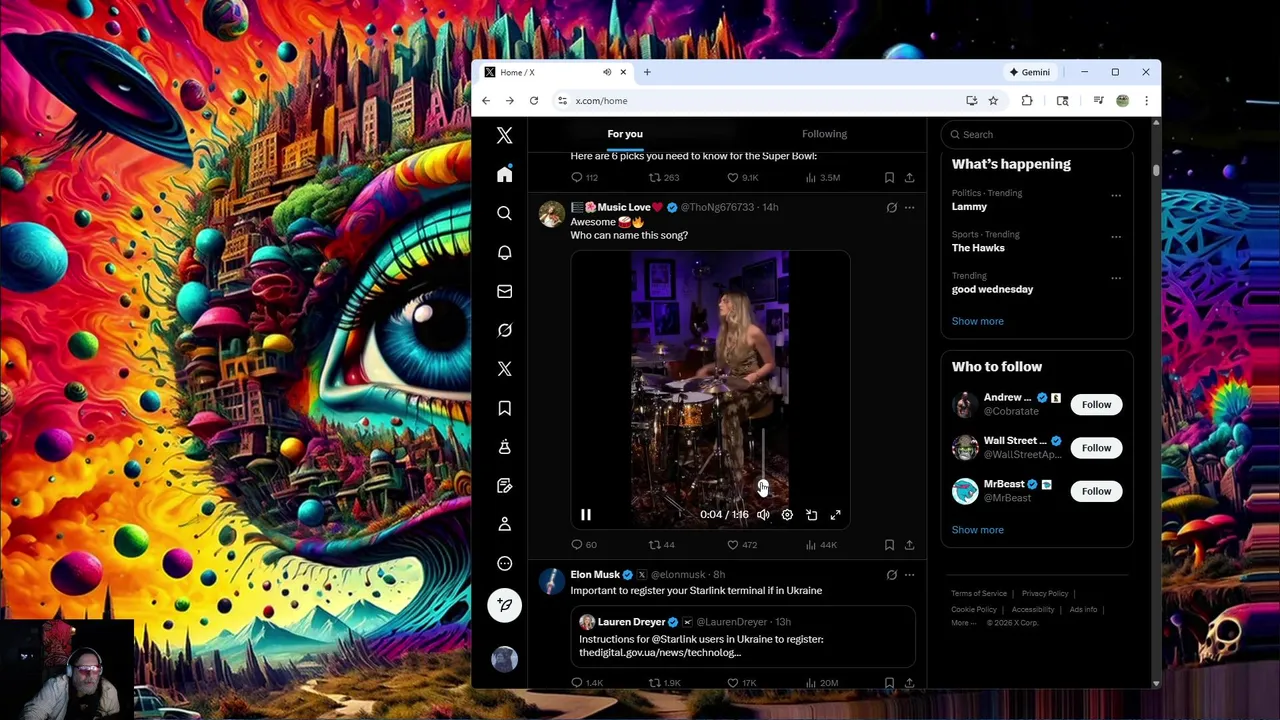Image resolution: width=1280 pixels, height=720 pixels.
Task: Pause the drumming video
Action: (x=586, y=515)
